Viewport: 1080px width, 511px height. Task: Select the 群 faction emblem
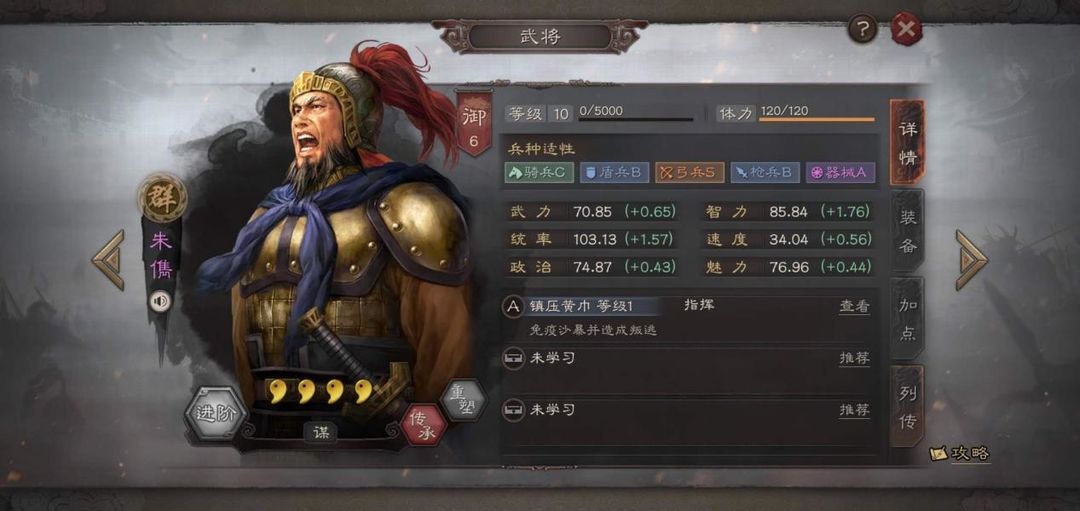point(163,198)
